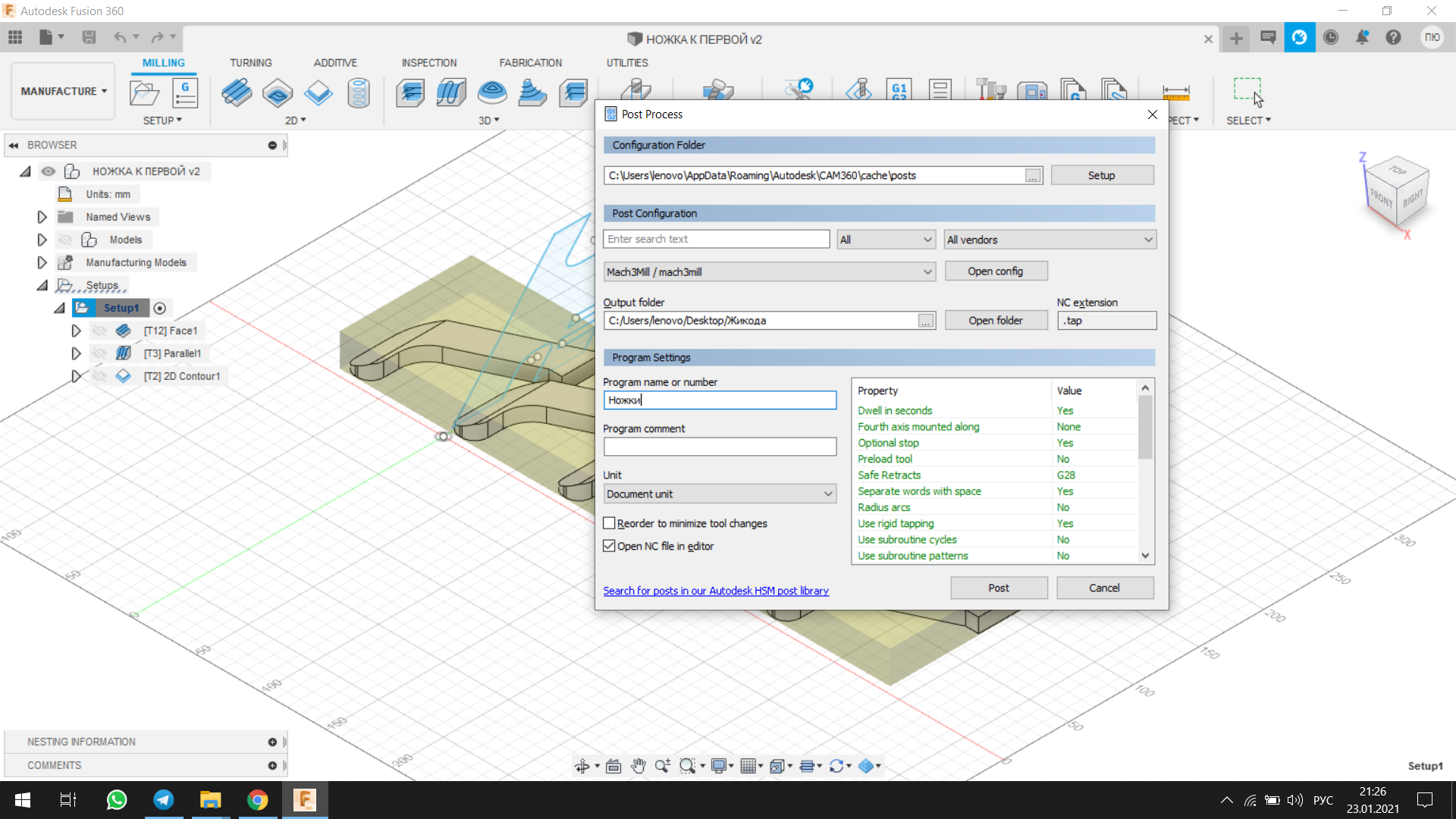Open the NC Program G icon
The height and width of the screenshot is (819, 1456).
(x=185, y=93)
